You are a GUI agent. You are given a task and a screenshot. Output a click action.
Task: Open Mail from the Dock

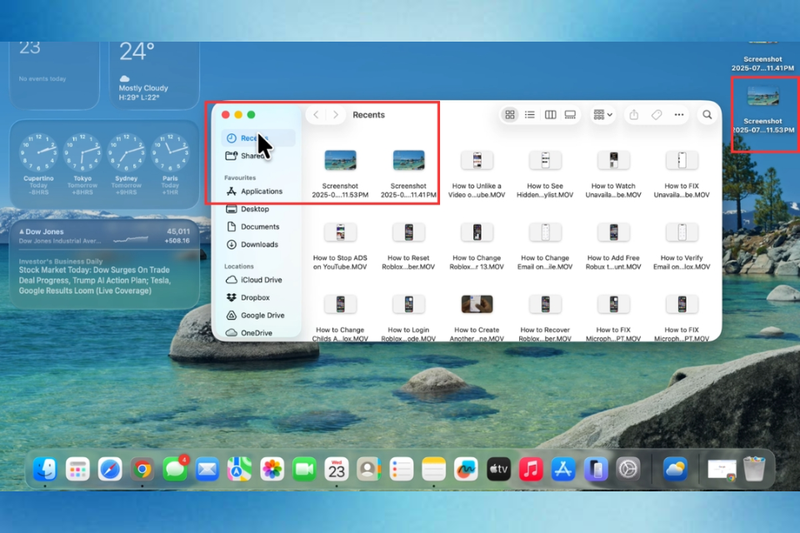point(207,469)
